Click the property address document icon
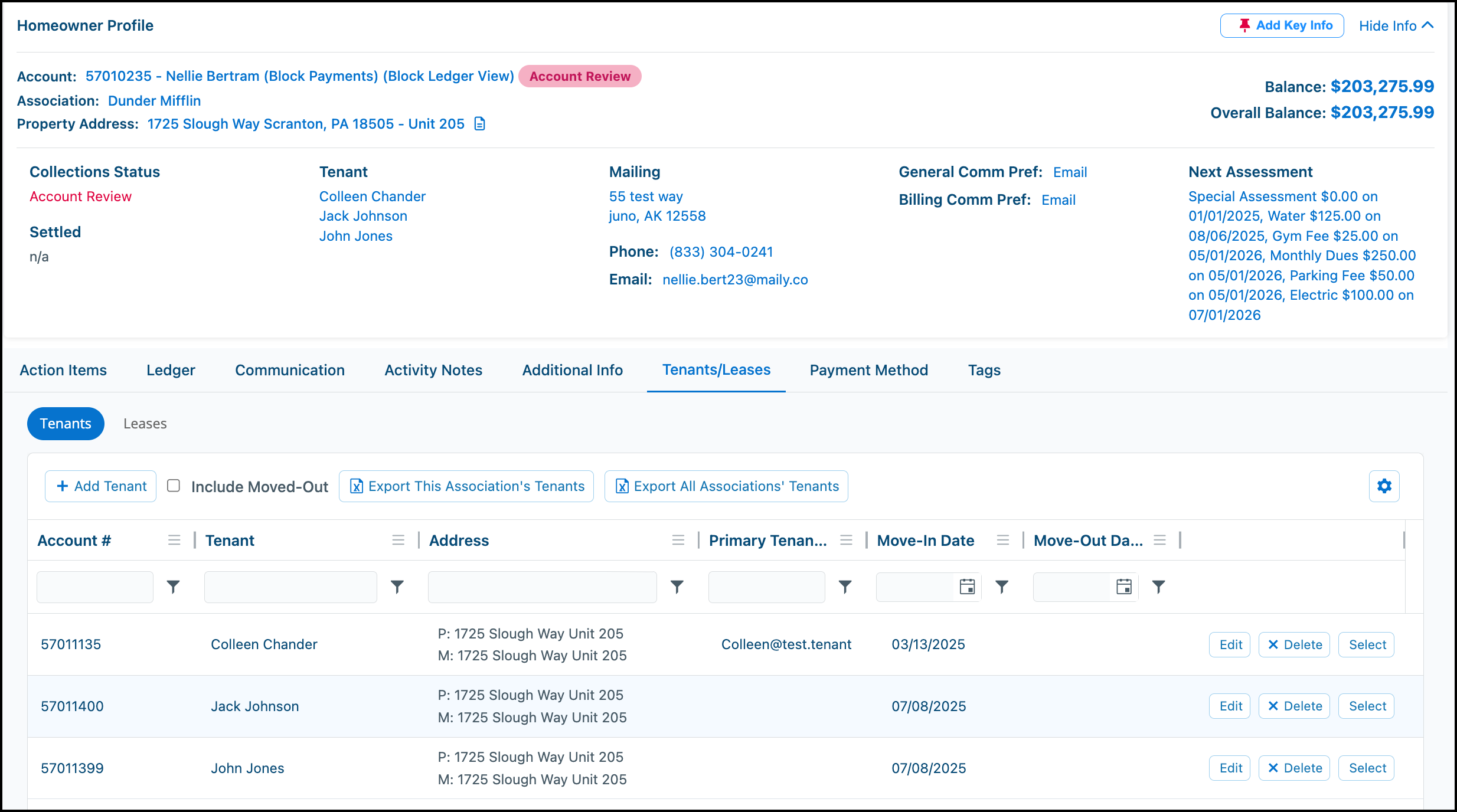This screenshot has height=812, width=1457. click(x=480, y=124)
